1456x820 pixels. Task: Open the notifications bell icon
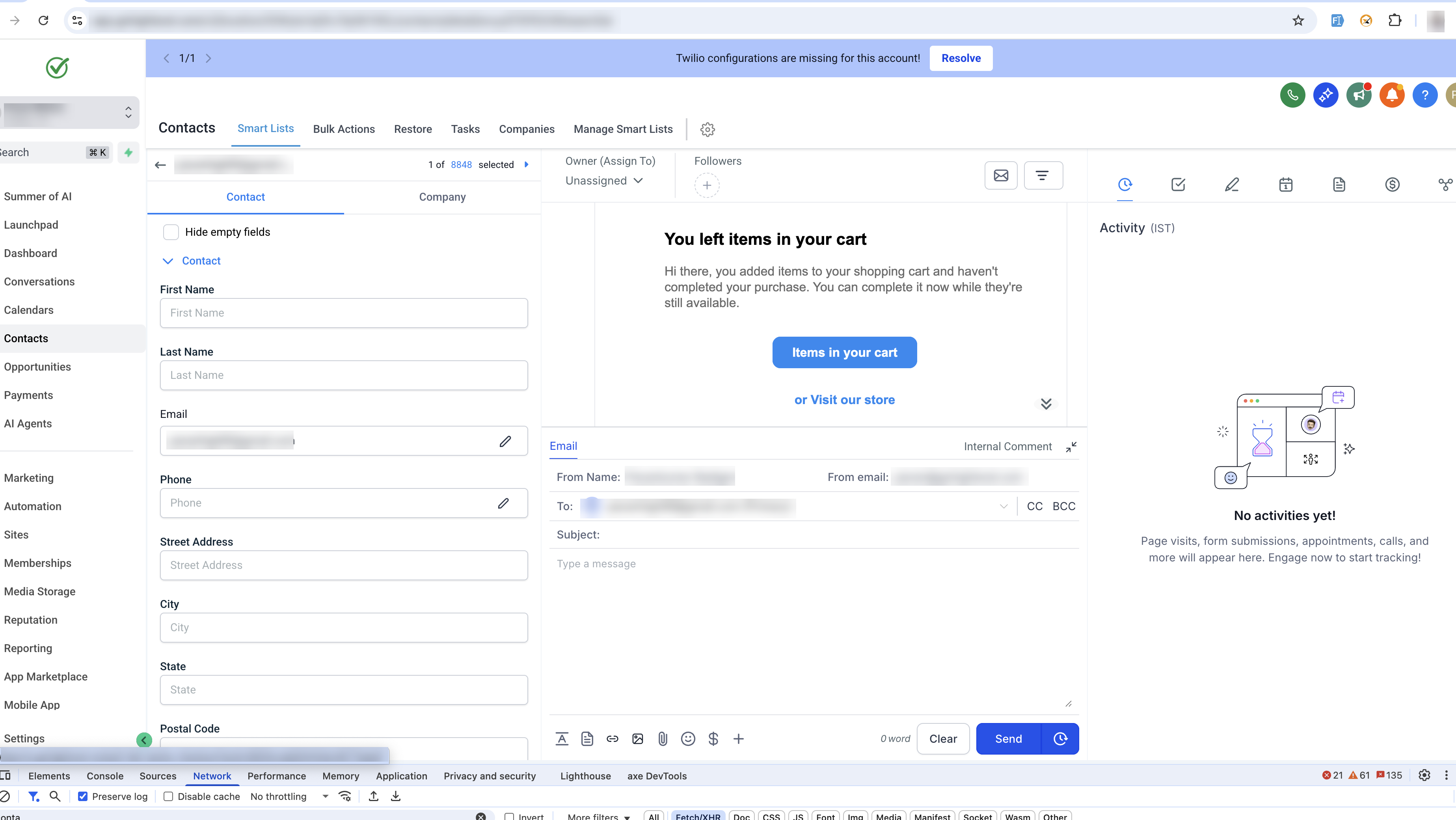click(x=1392, y=95)
